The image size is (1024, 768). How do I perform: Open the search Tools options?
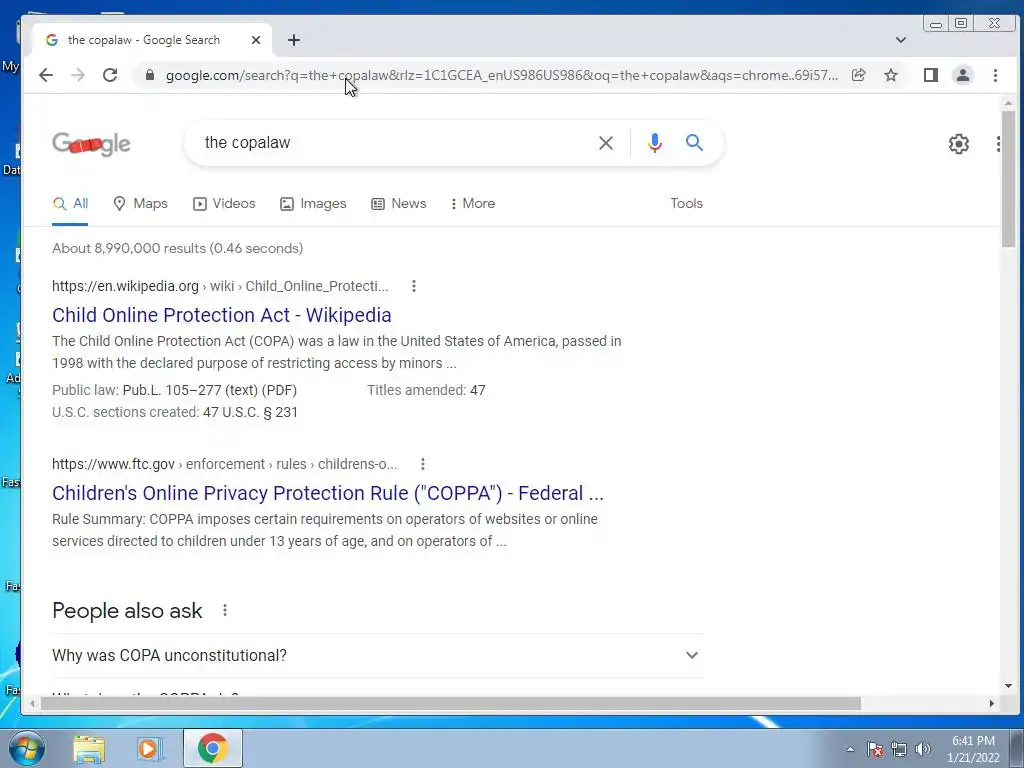coord(686,204)
